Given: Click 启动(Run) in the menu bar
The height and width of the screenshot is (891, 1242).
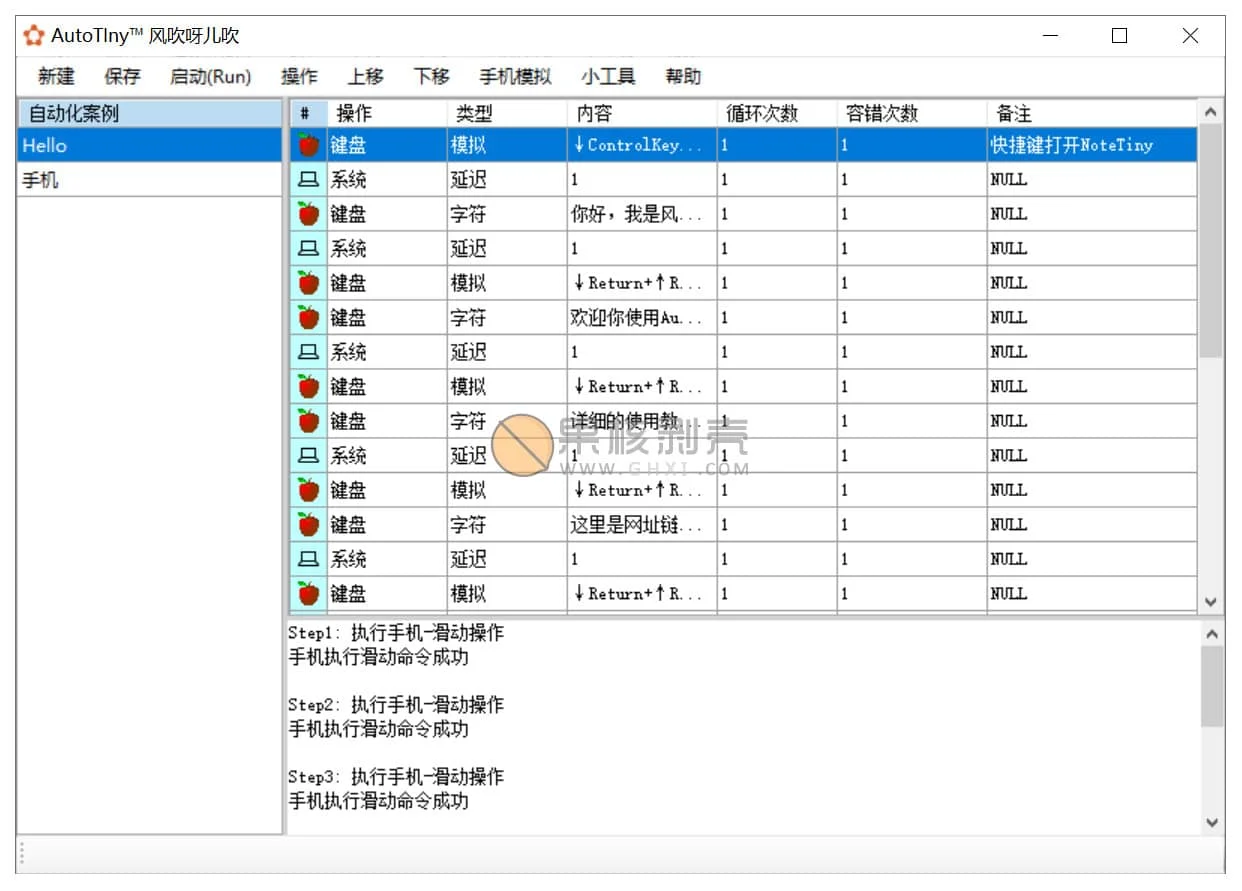Looking at the screenshot, I should 210,76.
